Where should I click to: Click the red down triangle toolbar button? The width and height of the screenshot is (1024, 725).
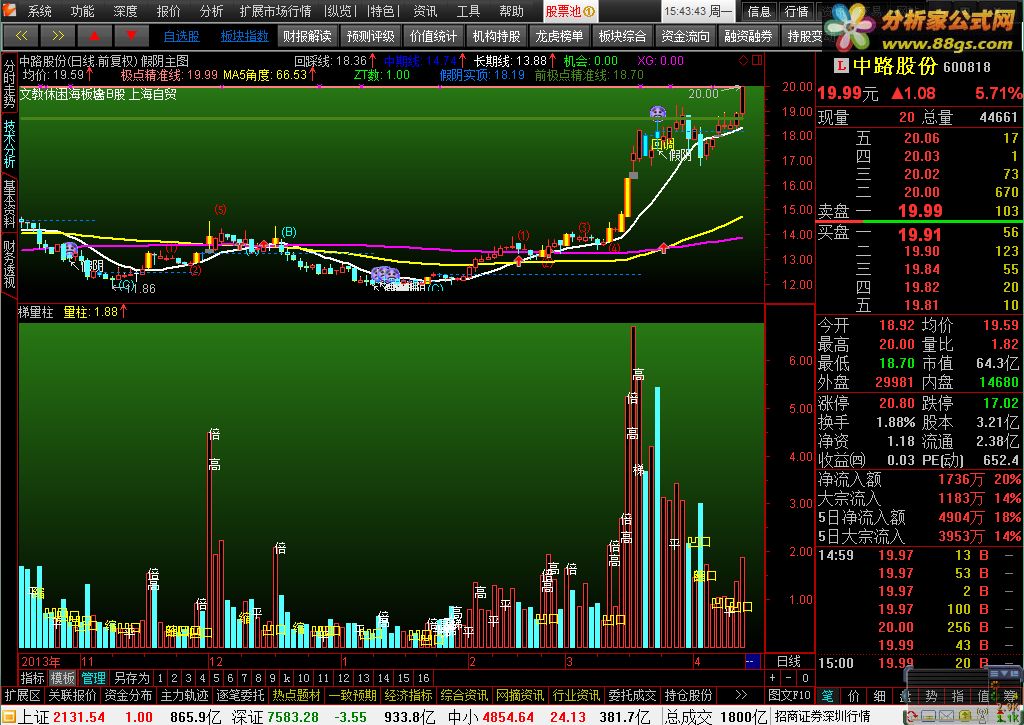click(131, 36)
